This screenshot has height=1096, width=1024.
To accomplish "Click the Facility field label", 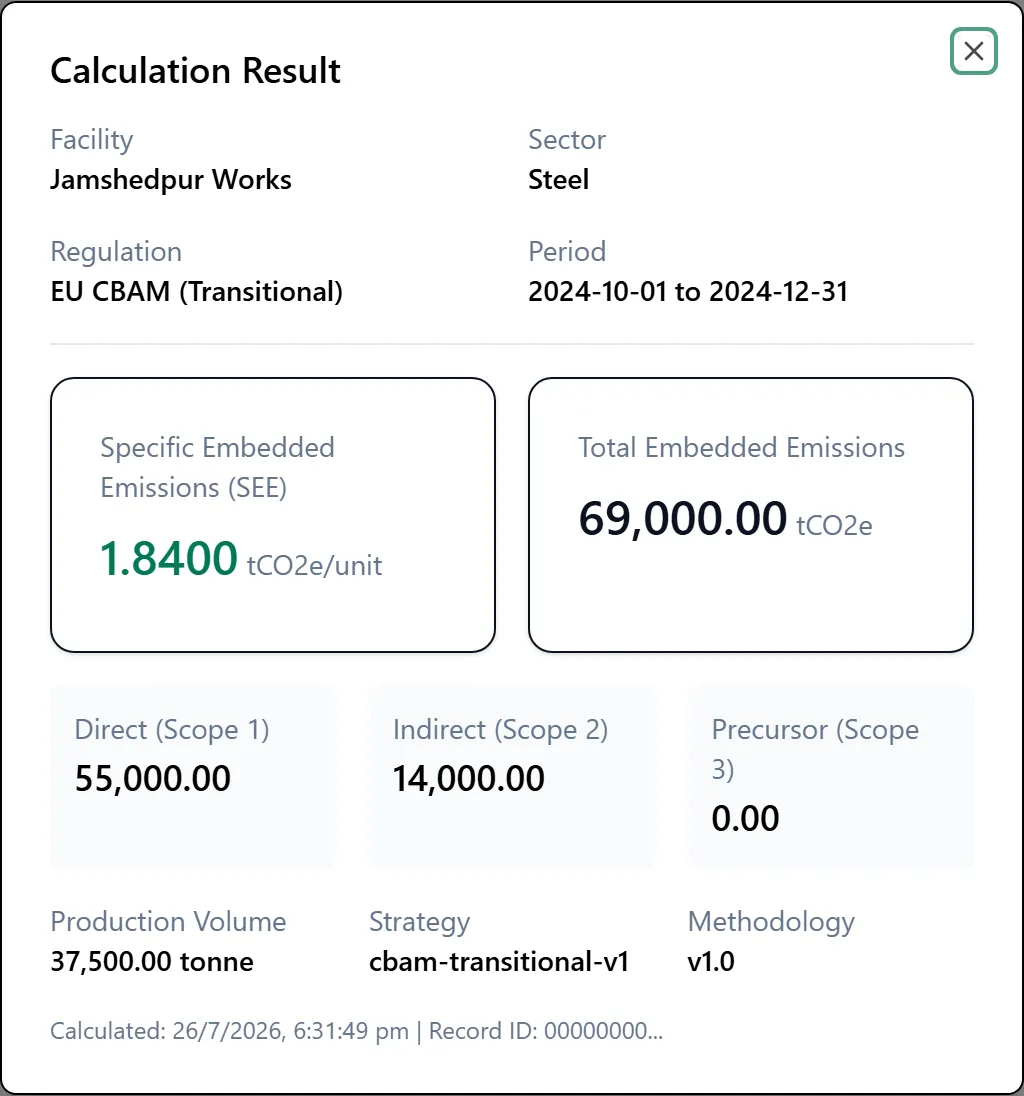I will tap(92, 140).
